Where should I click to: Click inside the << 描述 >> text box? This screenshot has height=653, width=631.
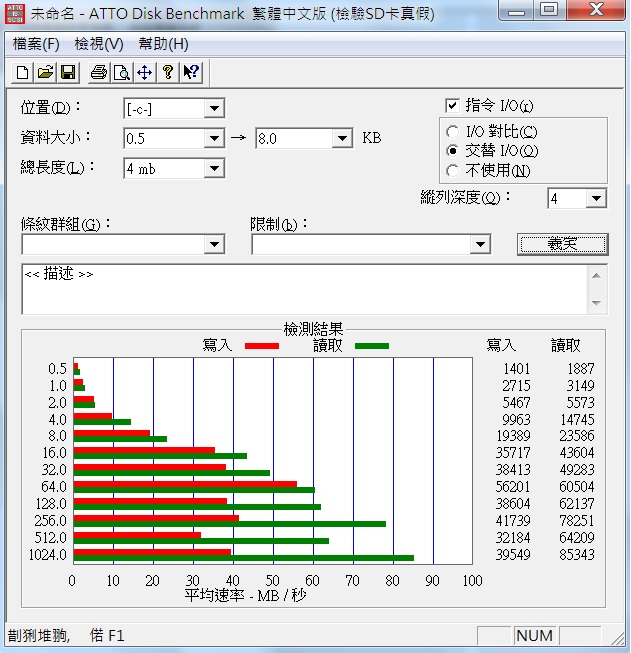point(304,289)
